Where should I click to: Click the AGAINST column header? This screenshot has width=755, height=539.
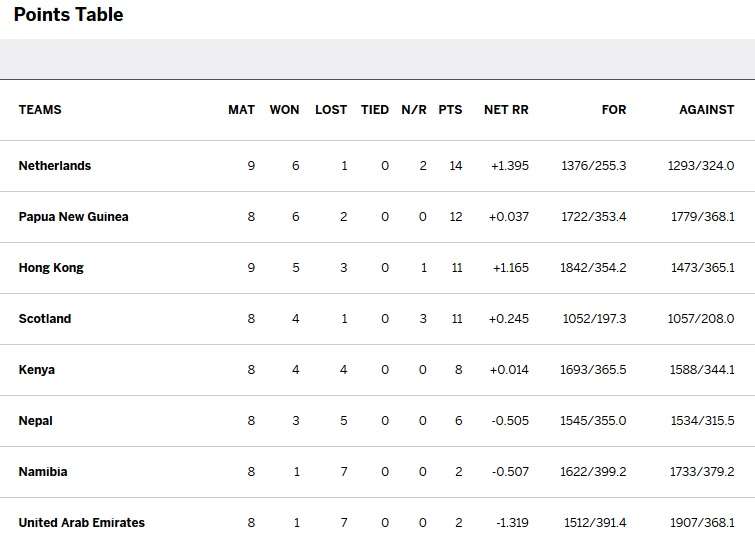(x=706, y=110)
